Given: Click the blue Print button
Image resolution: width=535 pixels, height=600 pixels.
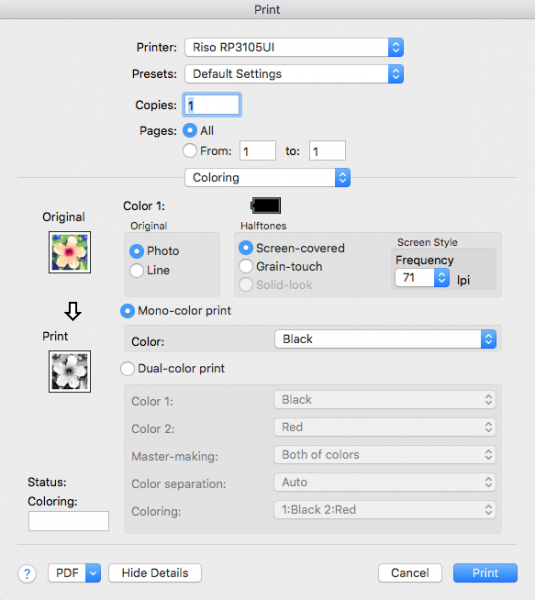Looking at the screenshot, I should tap(485, 573).
